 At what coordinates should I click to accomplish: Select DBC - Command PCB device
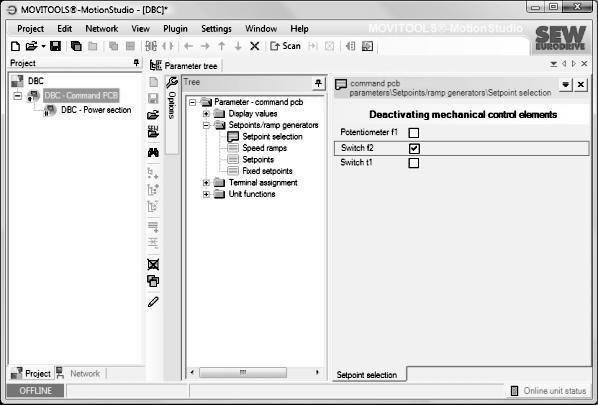(x=81, y=95)
